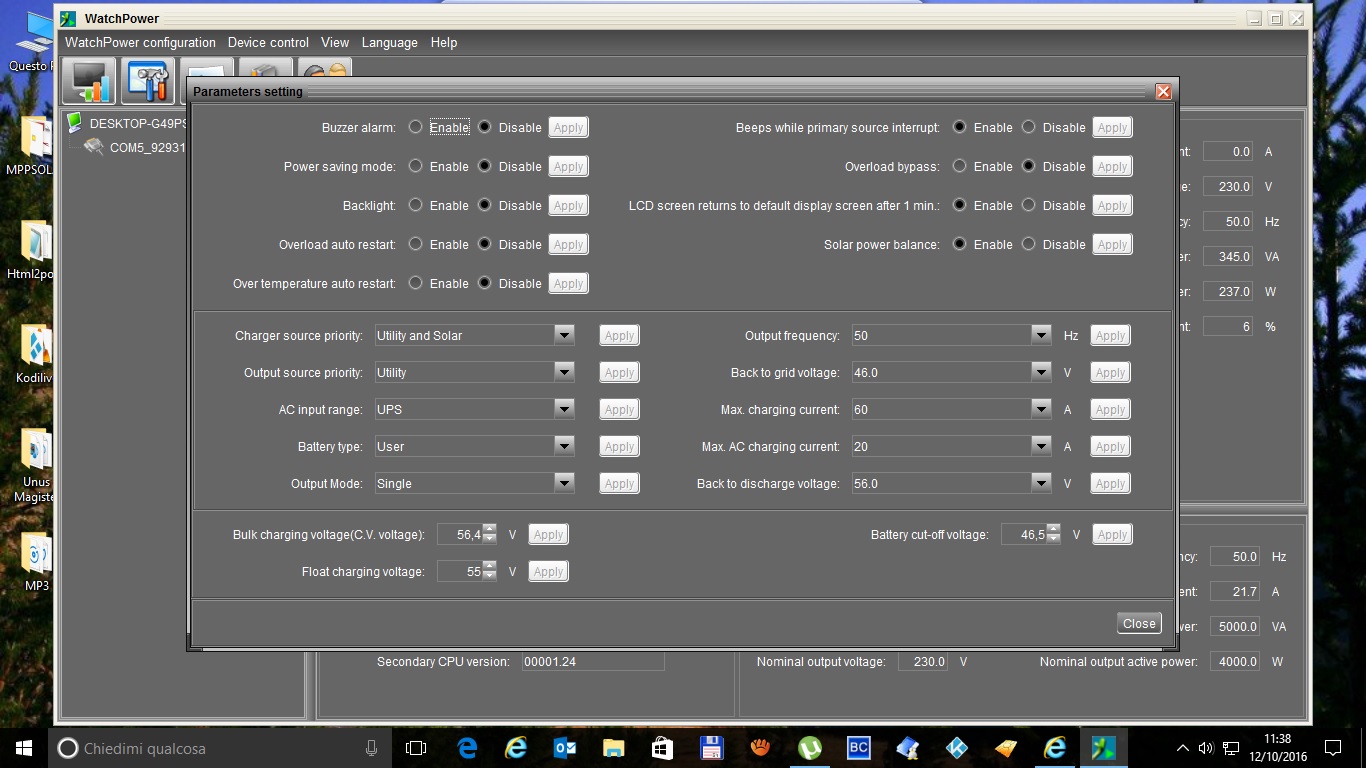Apply the Max. charging current setting

(1110, 409)
